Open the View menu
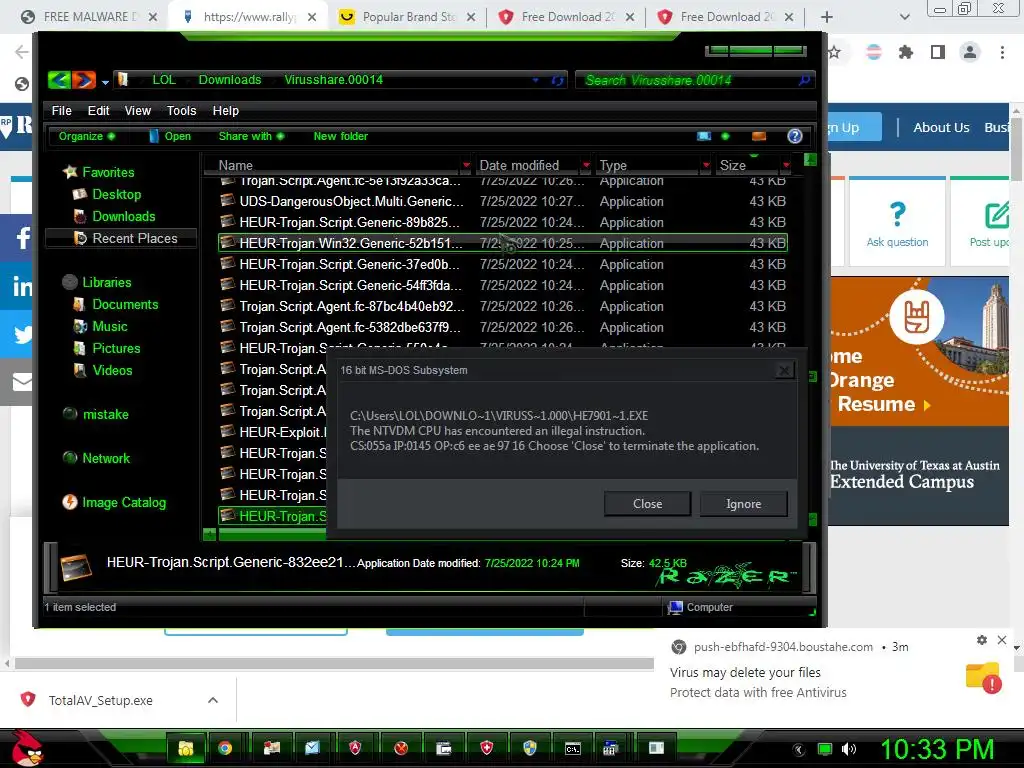 [x=138, y=110]
